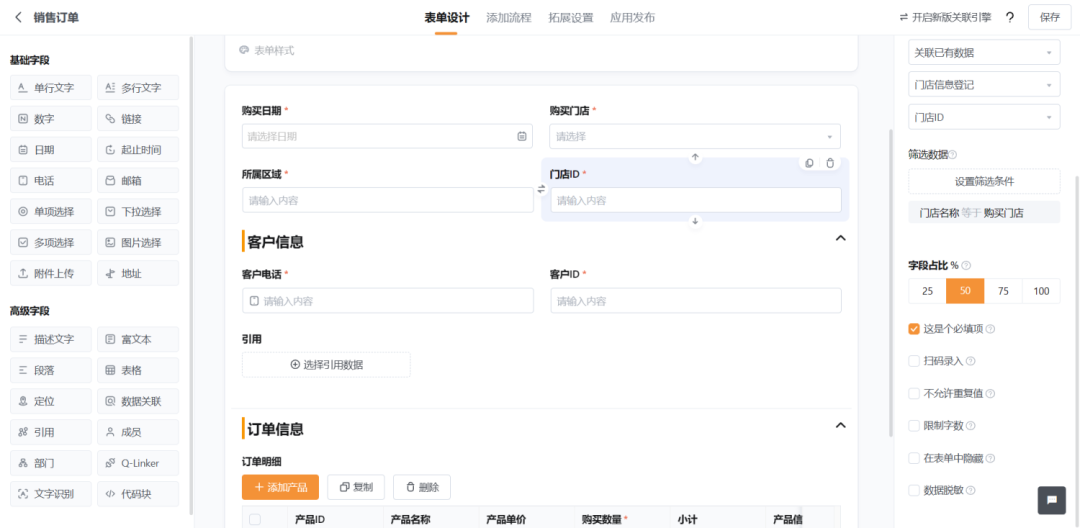Add a 数据关联 field
The height and width of the screenshot is (528, 1080).
pyautogui.click(x=138, y=401)
